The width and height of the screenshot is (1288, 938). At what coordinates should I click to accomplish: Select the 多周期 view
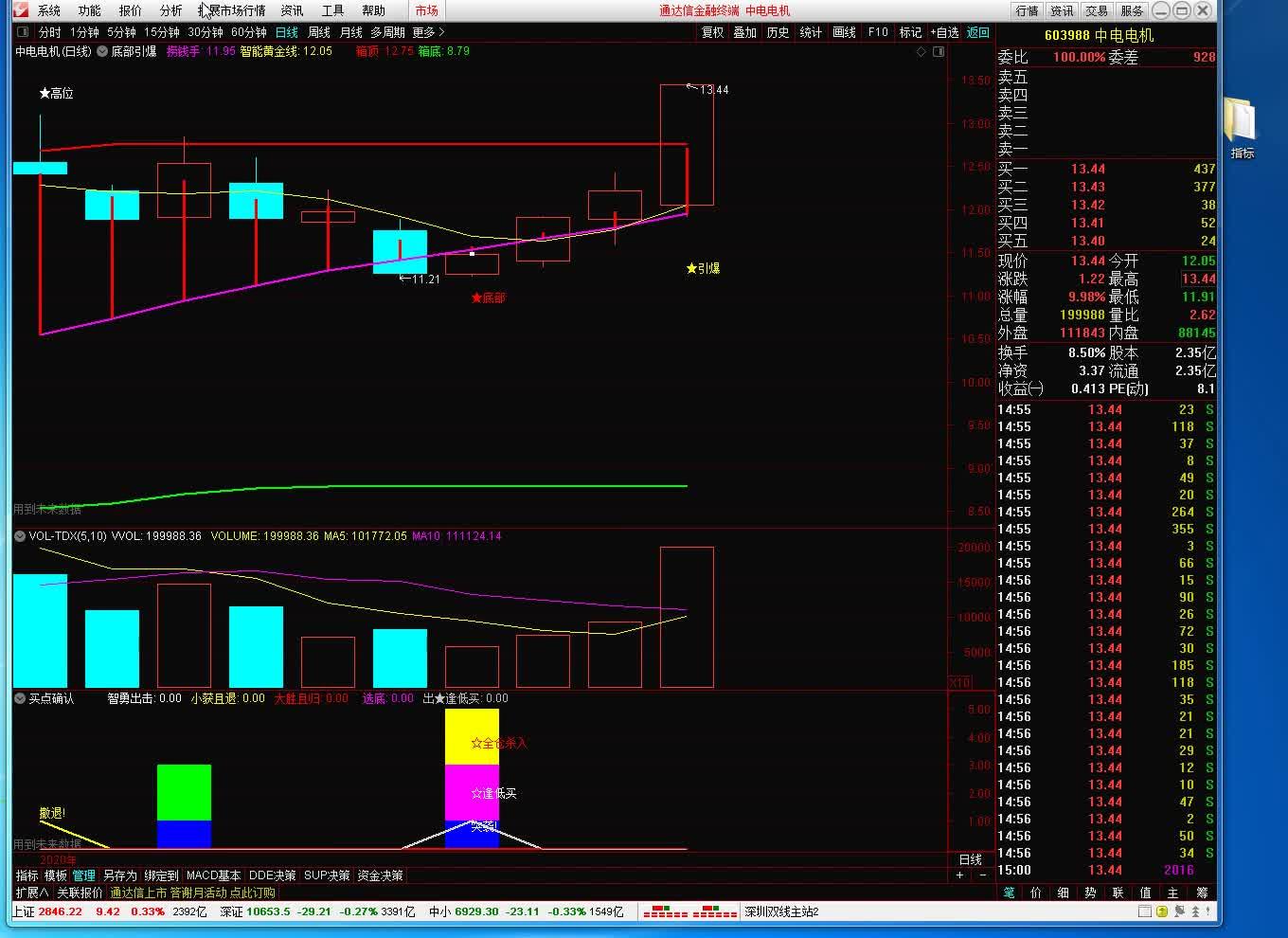click(387, 32)
